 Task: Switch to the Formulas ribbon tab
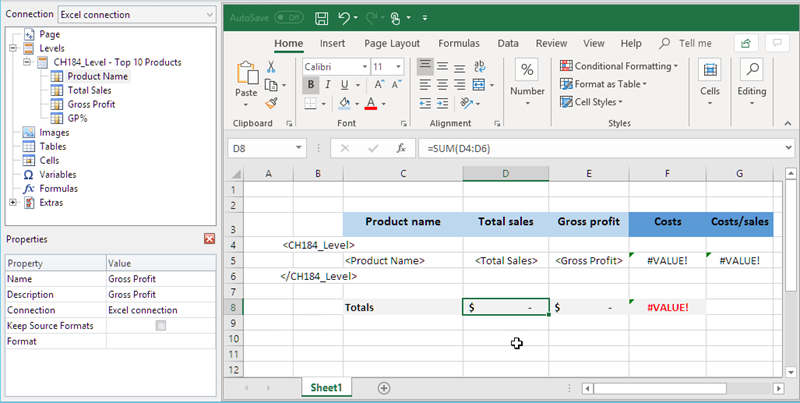[459, 44]
